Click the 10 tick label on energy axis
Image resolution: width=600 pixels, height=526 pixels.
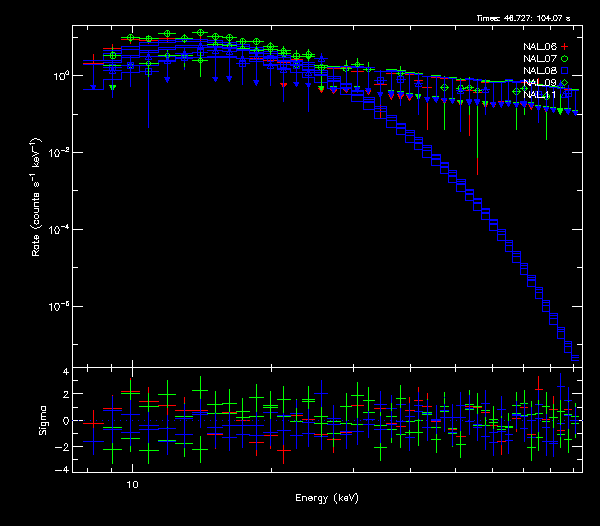(131, 483)
